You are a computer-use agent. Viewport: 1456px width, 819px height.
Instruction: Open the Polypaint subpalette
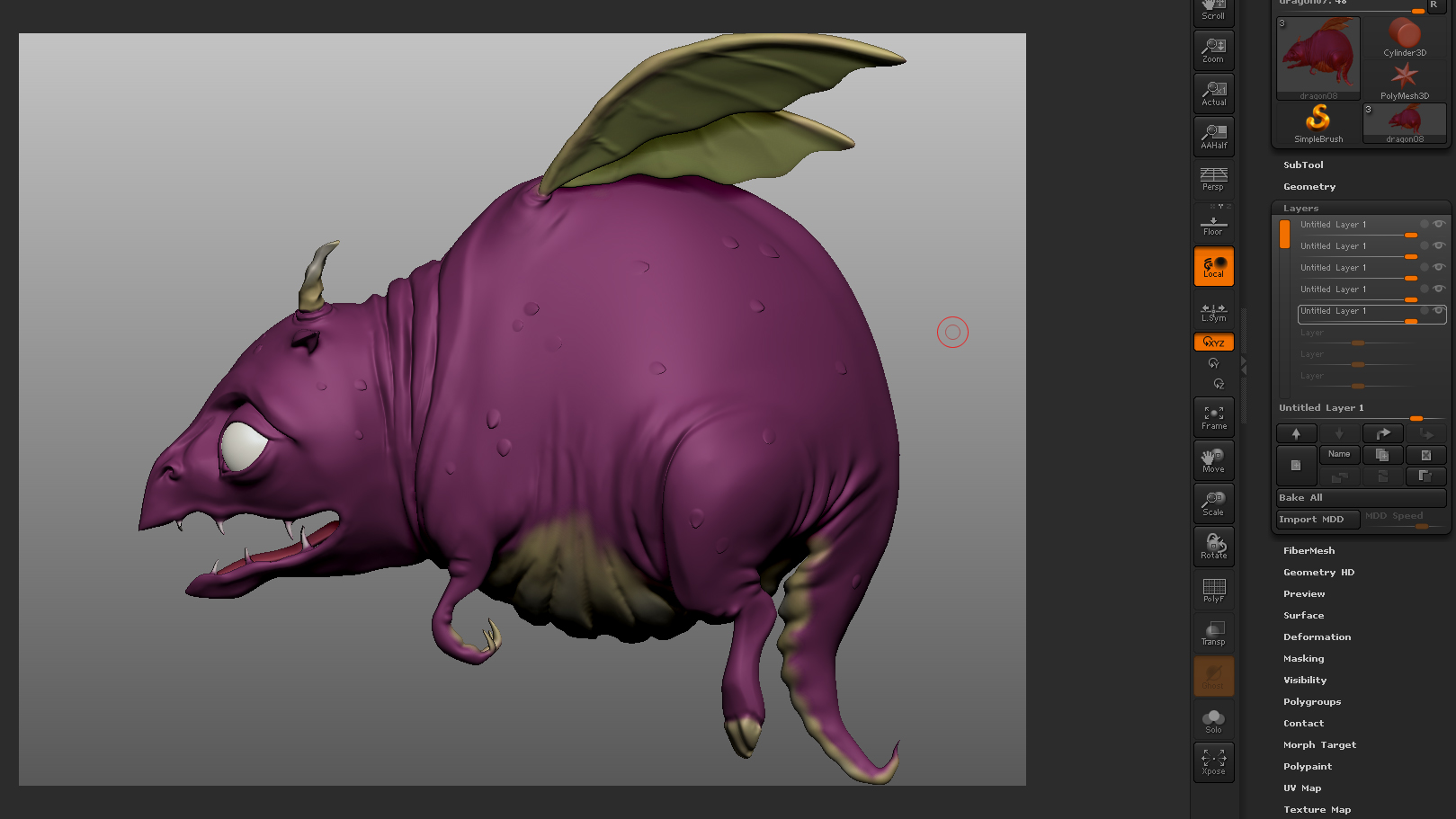coord(1308,767)
